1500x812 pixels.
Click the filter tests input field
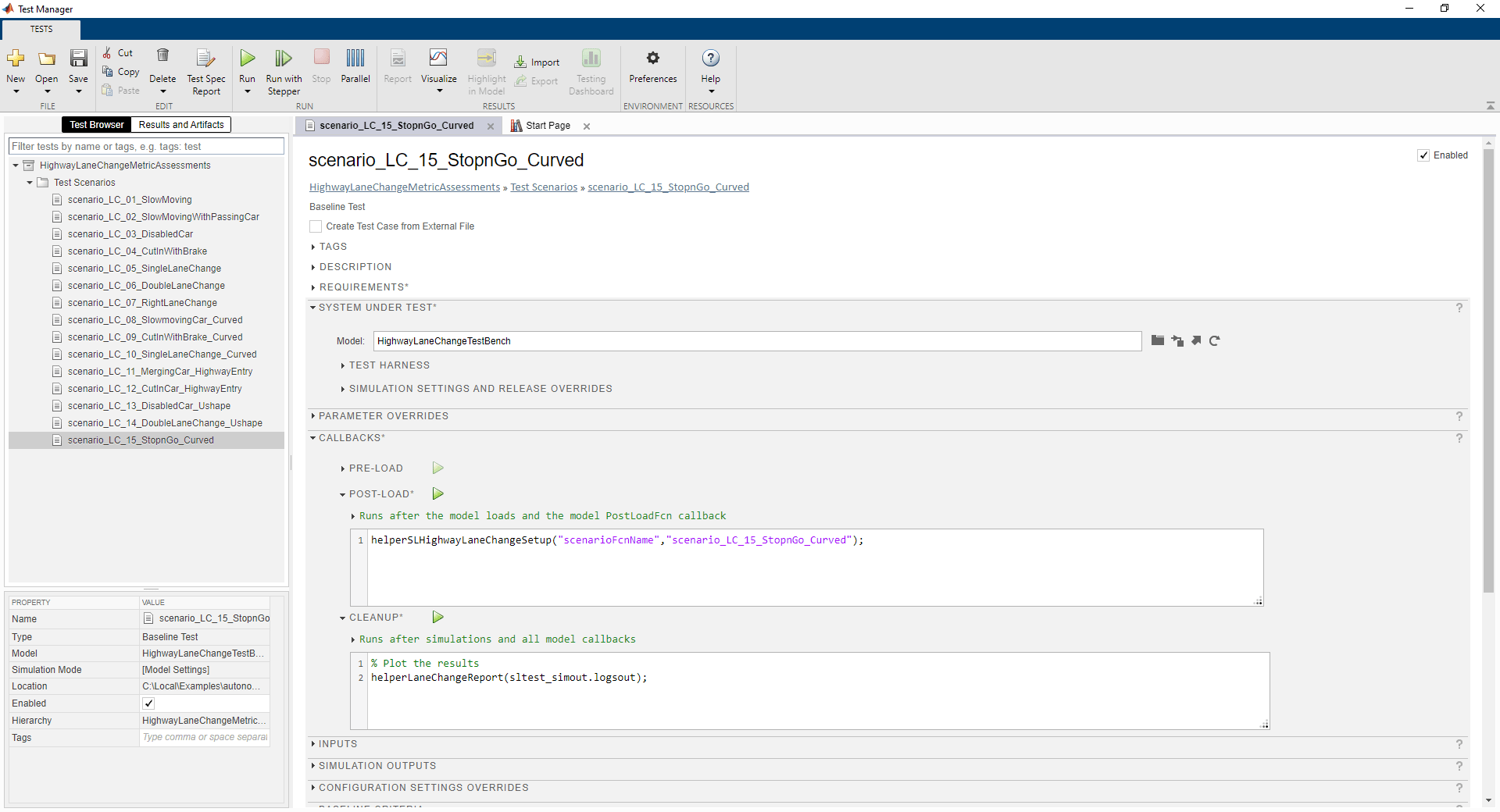coord(146,147)
